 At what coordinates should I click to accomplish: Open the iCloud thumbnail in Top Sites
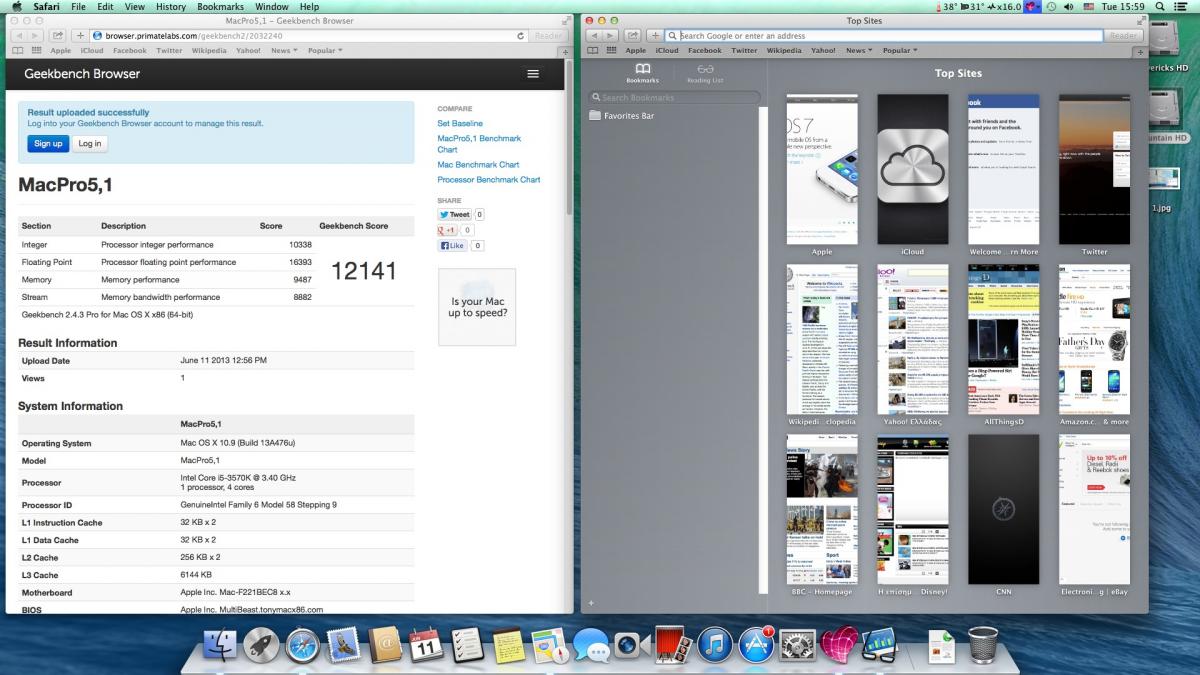click(913, 169)
